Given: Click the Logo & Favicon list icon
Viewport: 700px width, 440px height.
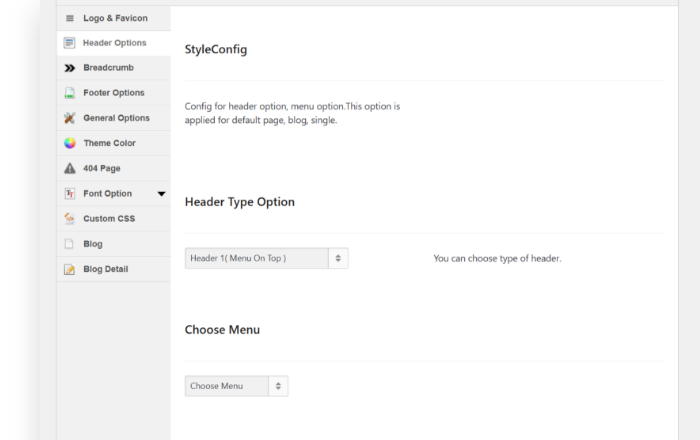Looking at the screenshot, I should [70, 18].
